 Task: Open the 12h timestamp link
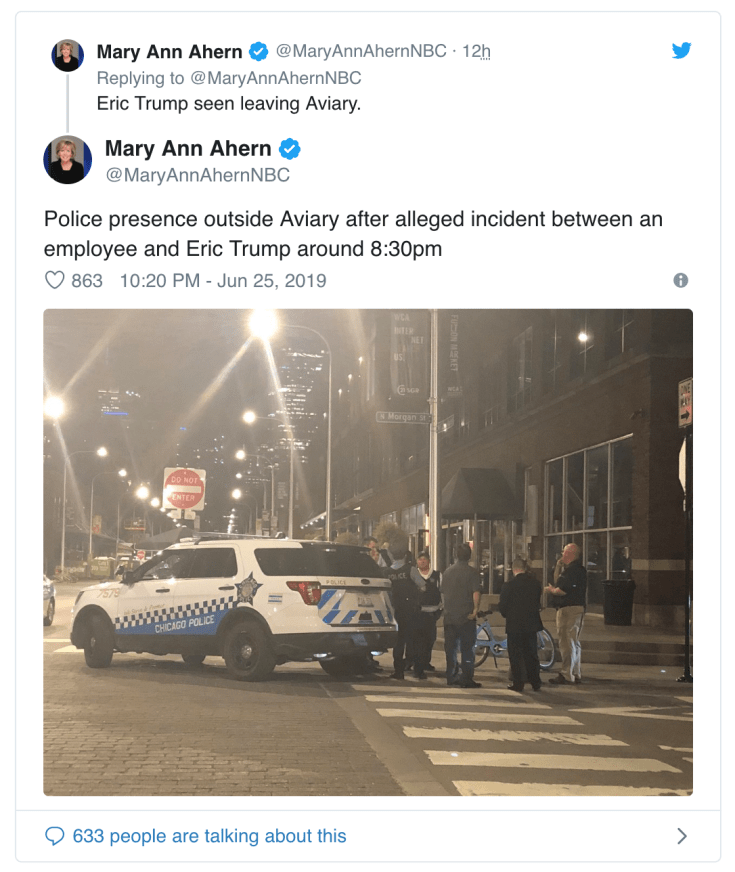tap(476, 51)
